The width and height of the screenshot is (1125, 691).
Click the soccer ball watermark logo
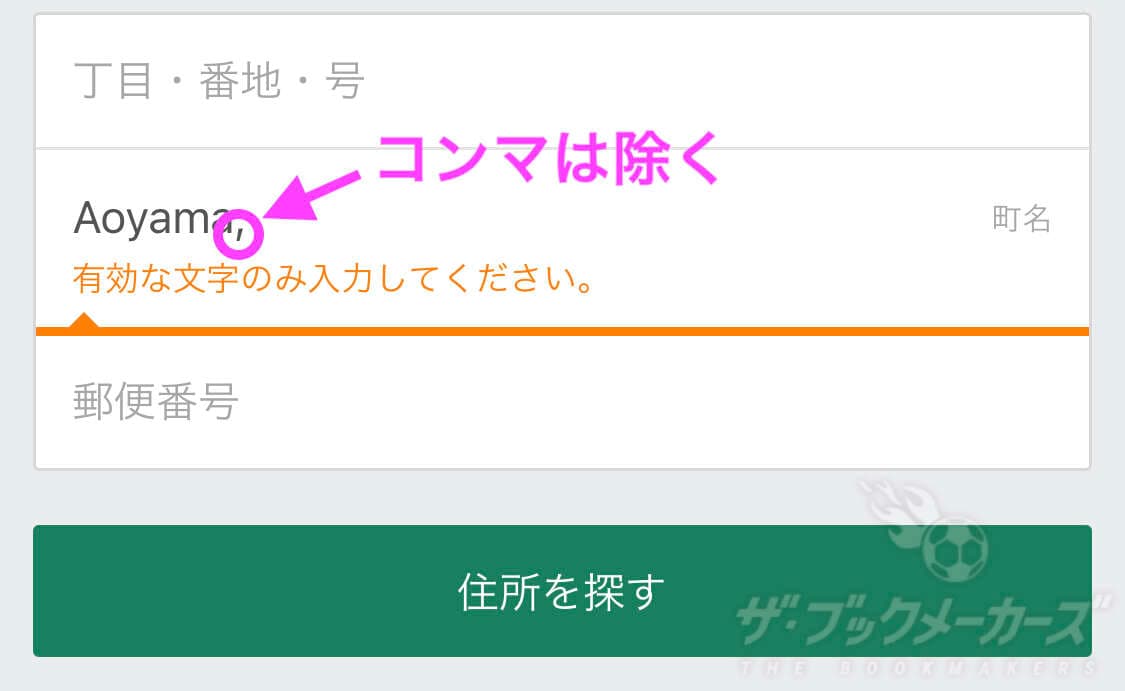coord(955,549)
